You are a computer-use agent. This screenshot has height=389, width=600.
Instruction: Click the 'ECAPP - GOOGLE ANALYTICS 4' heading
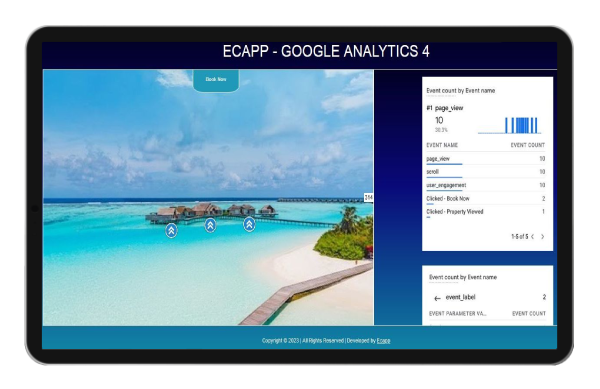tap(326, 51)
